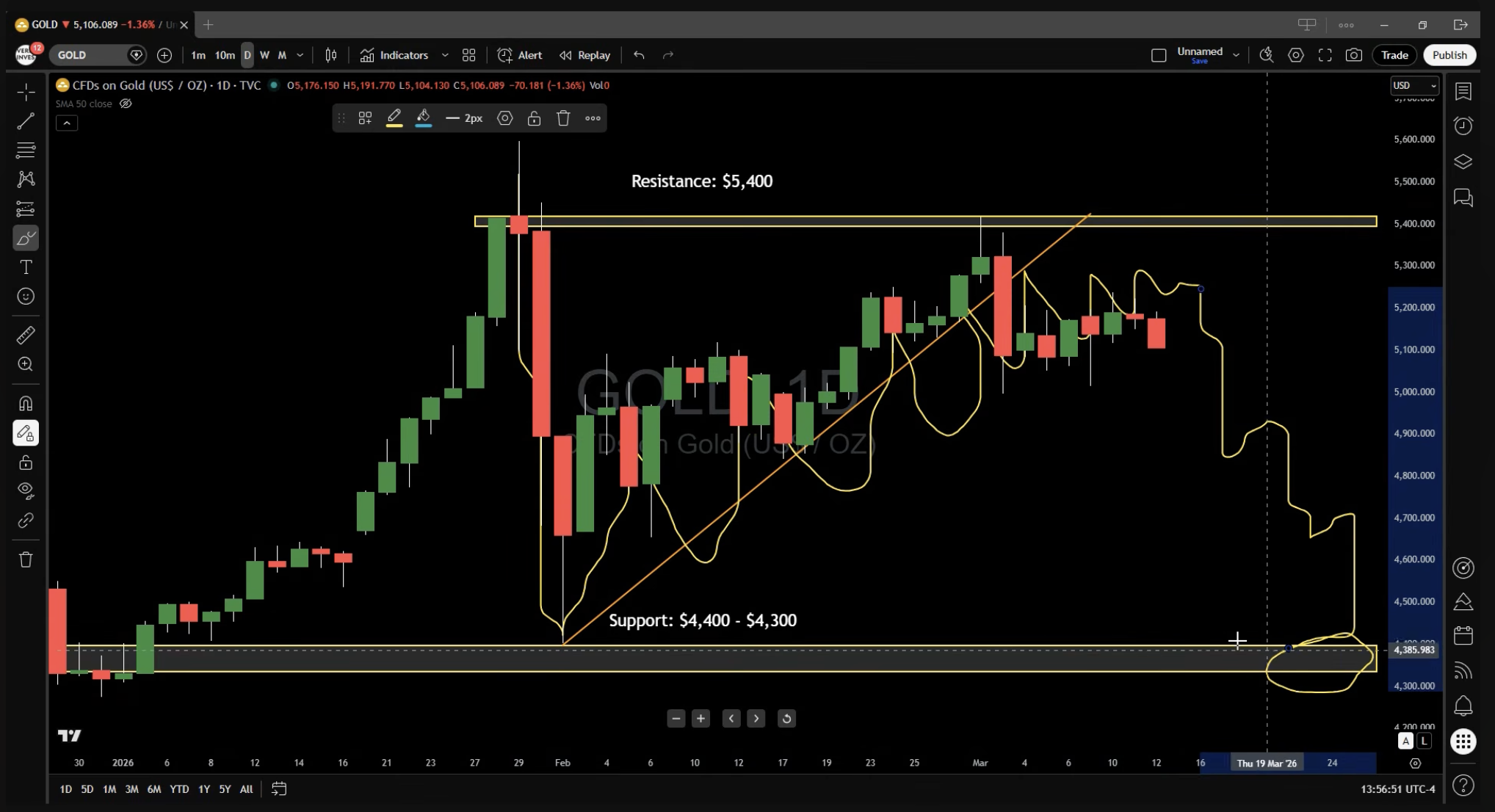Open the chart settings gear icon
Screen dimensions: 1495x812
click(1295, 55)
